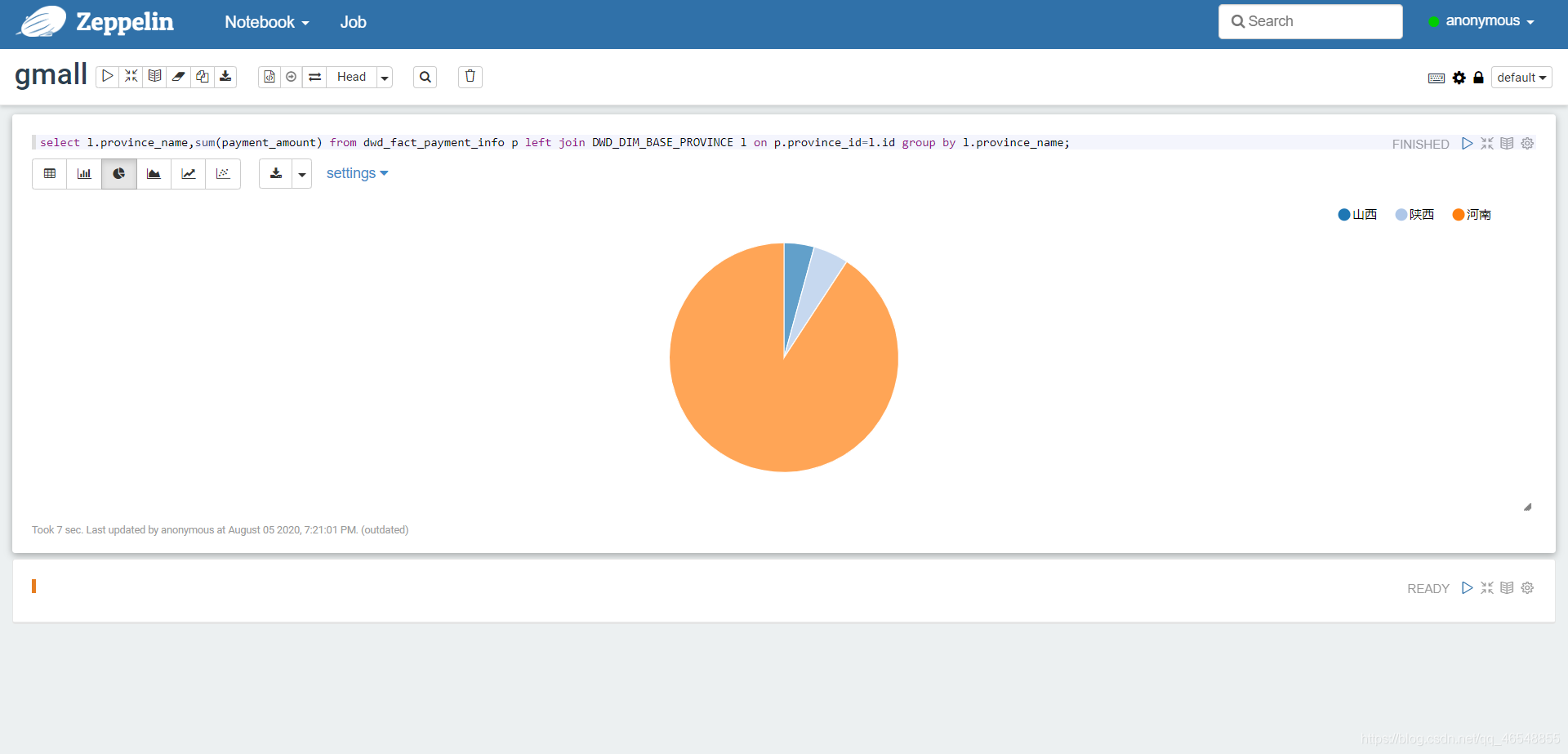The width and height of the screenshot is (1568, 754).
Task: Click the Search input field
Action: tap(1310, 22)
